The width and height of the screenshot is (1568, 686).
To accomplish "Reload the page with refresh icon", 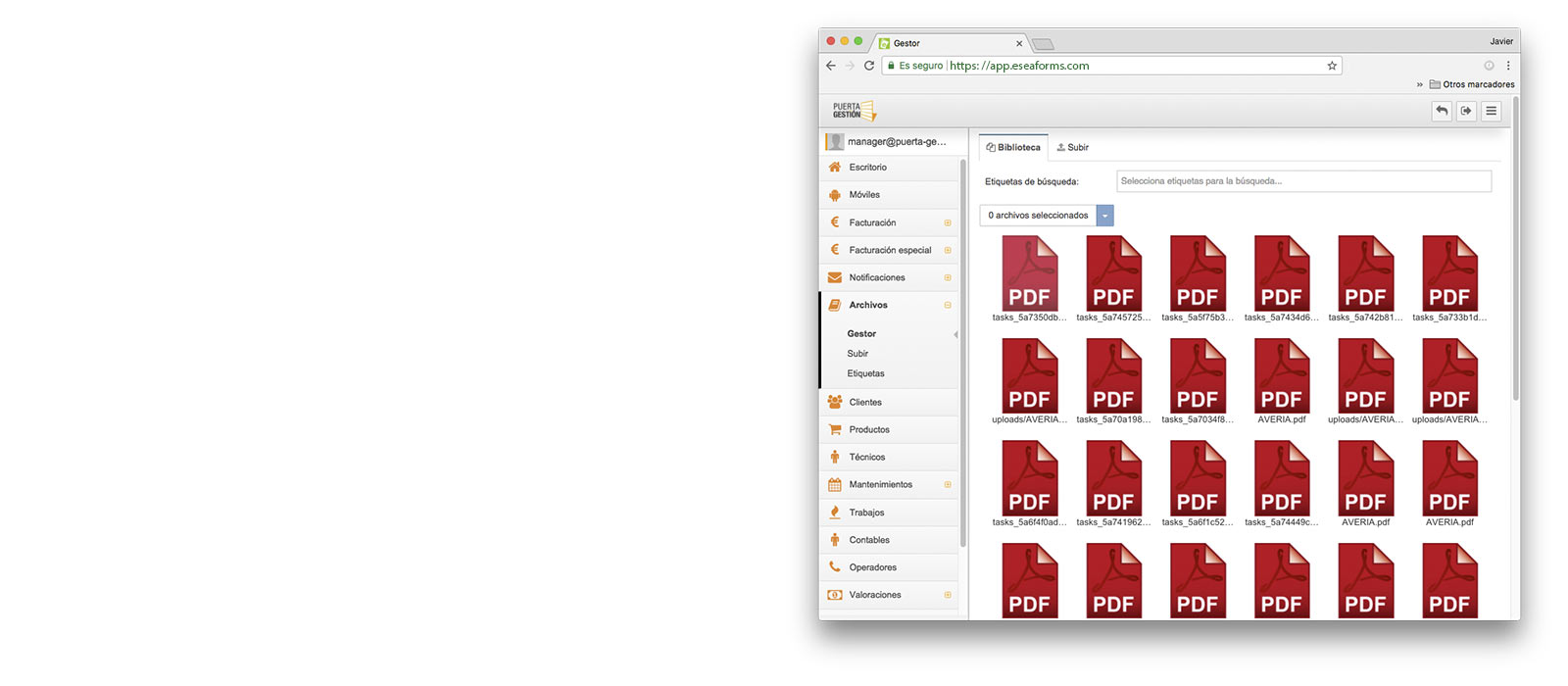I will point(869,66).
